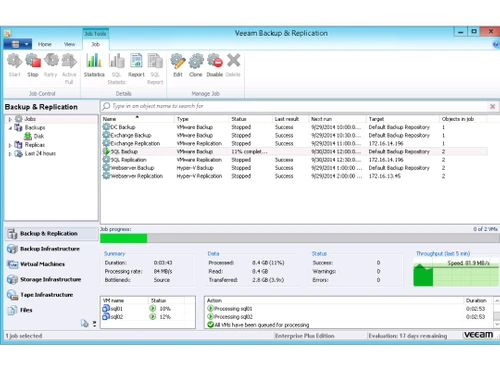Select the sql01 VM icon
This screenshot has width=500, height=375.
coord(106,309)
